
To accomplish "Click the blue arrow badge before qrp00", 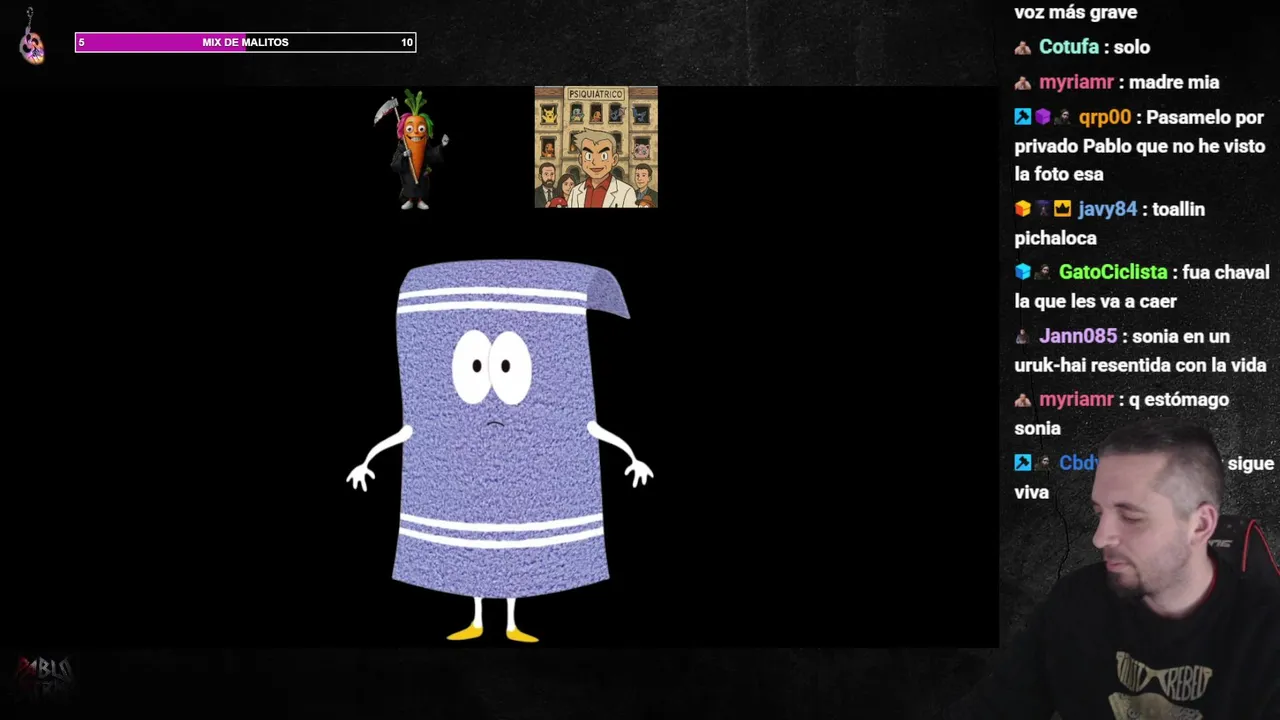I will pos(1022,117).
